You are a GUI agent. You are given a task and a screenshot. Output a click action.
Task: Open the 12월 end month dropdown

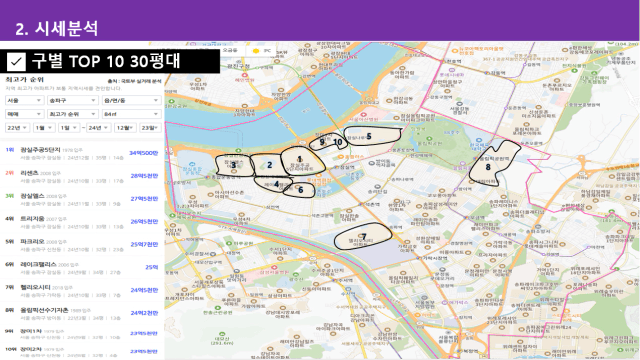click(125, 128)
